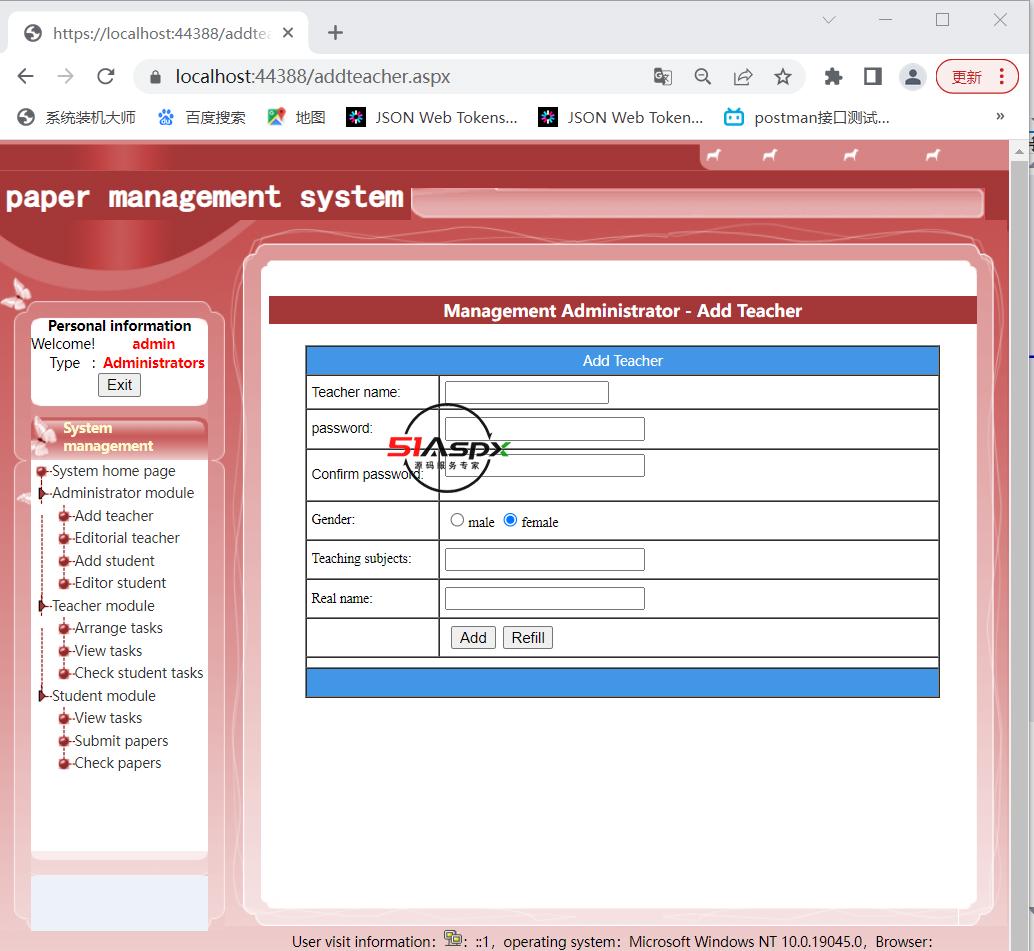This screenshot has height=951, width=1034.
Task: Collapse the Administrator module tree node
Action: (43, 493)
